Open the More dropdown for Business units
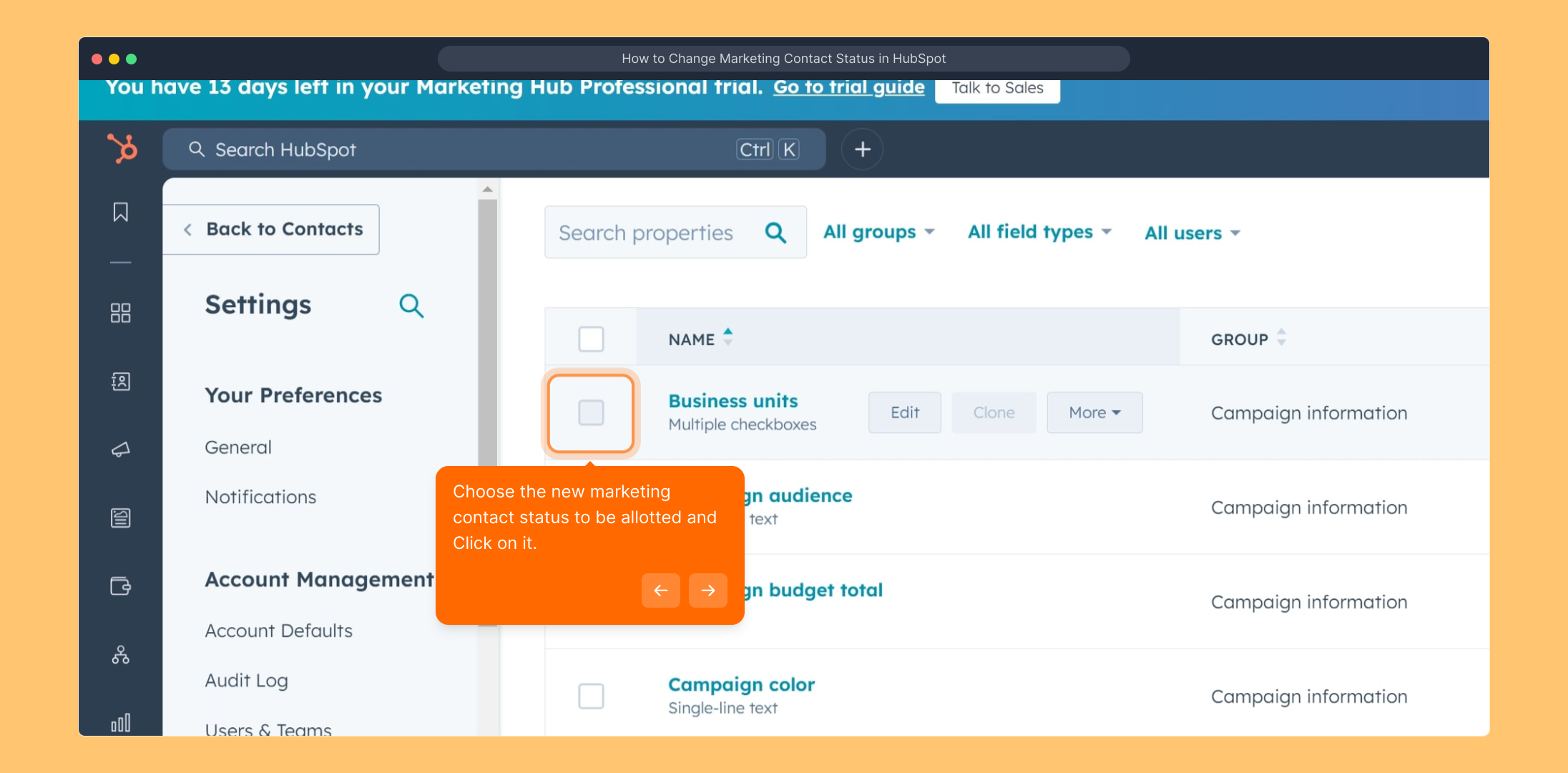The height and width of the screenshot is (773, 1568). click(1094, 412)
